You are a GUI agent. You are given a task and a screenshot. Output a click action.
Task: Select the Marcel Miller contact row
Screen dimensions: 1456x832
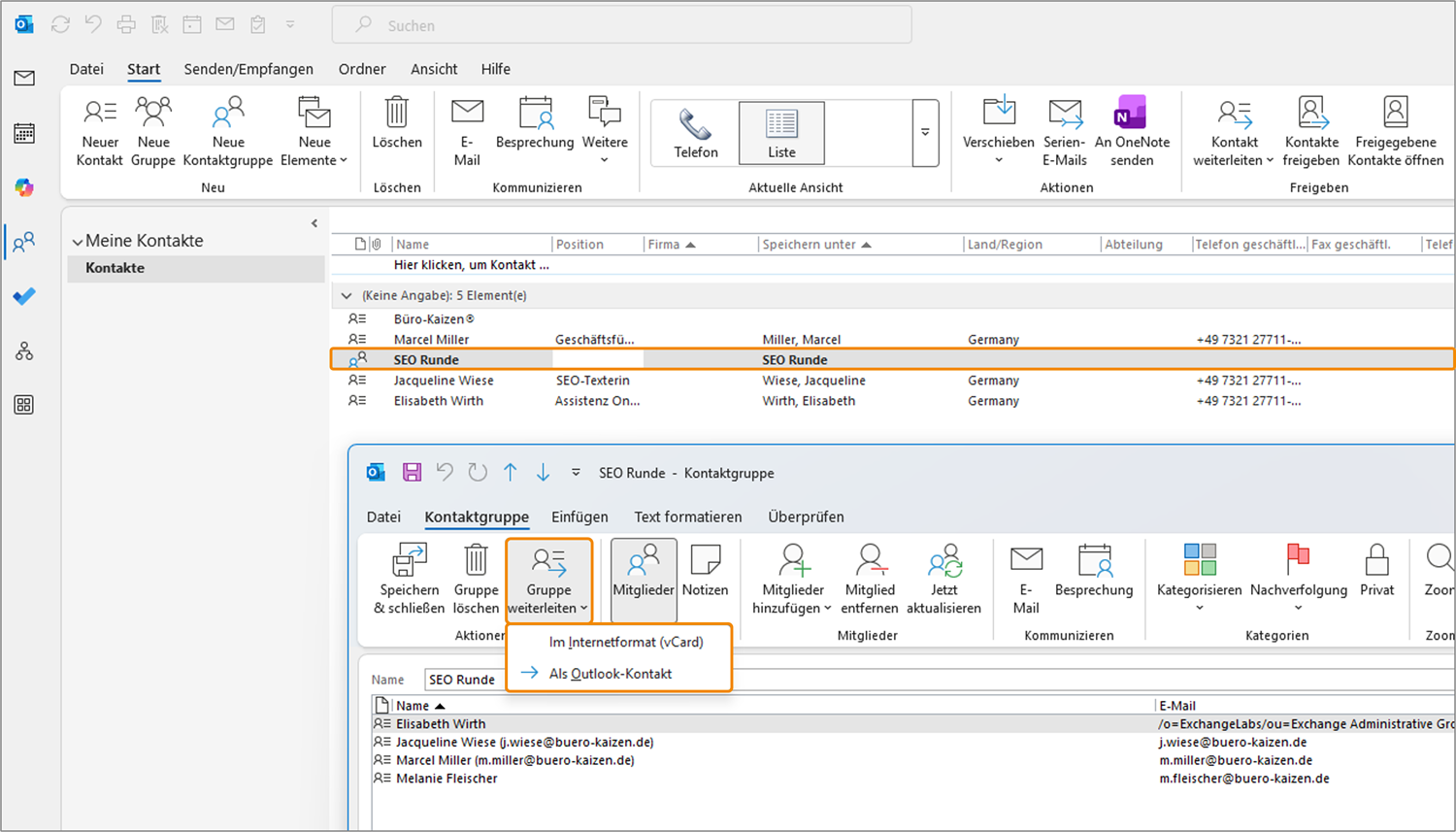[x=892, y=340]
